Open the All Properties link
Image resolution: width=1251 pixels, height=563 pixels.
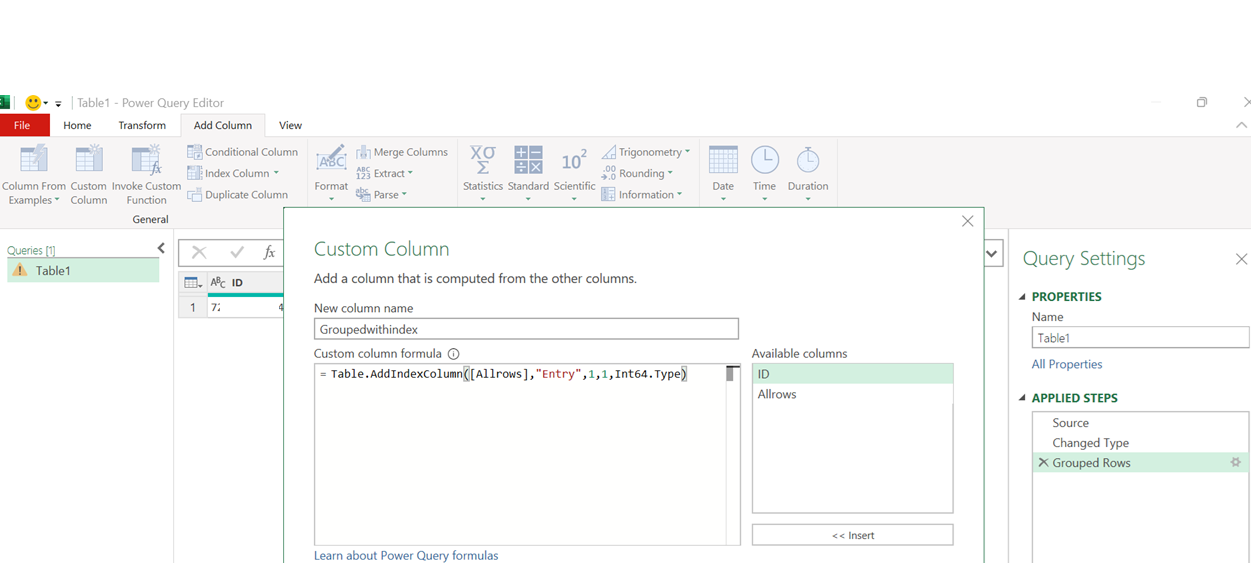pyautogui.click(x=1067, y=364)
